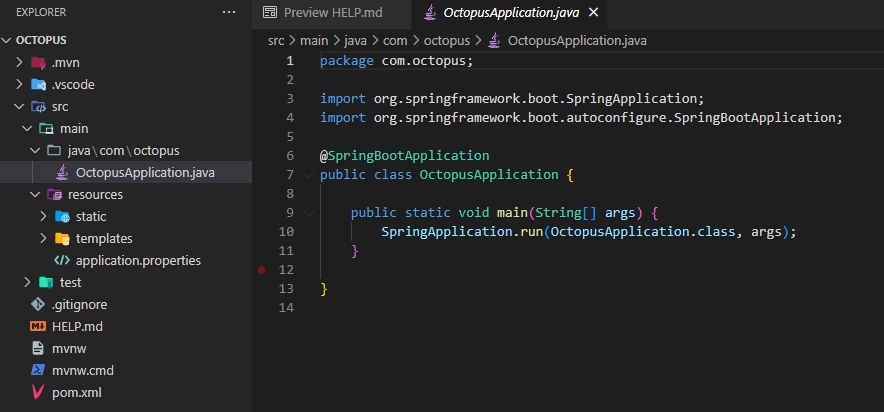Viewport: 884px width, 412px height.
Task: Expand the .mvn folder chevron
Action: pyautogui.click(x=20, y=63)
